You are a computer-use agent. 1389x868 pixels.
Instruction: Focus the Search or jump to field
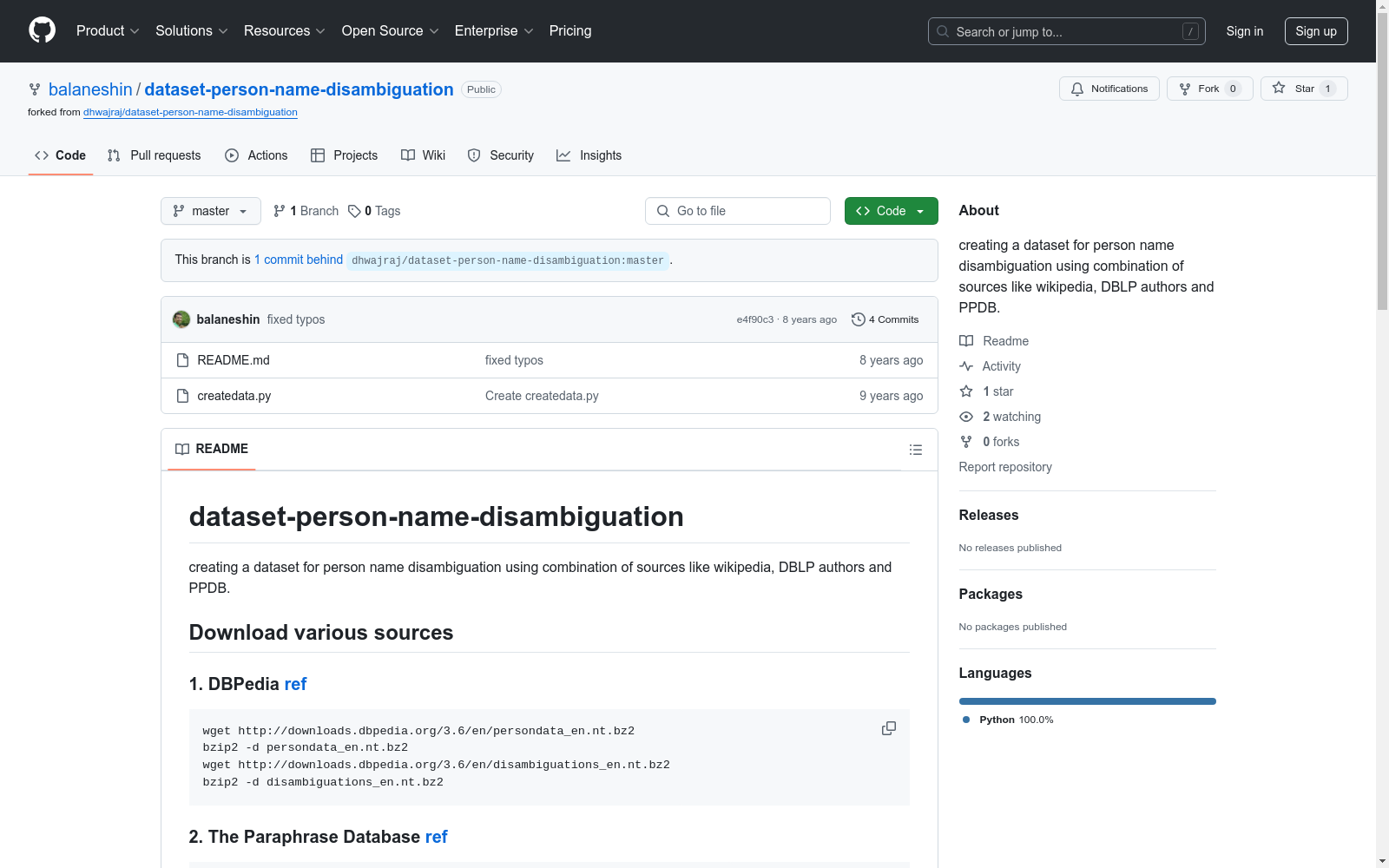coord(1066,31)
